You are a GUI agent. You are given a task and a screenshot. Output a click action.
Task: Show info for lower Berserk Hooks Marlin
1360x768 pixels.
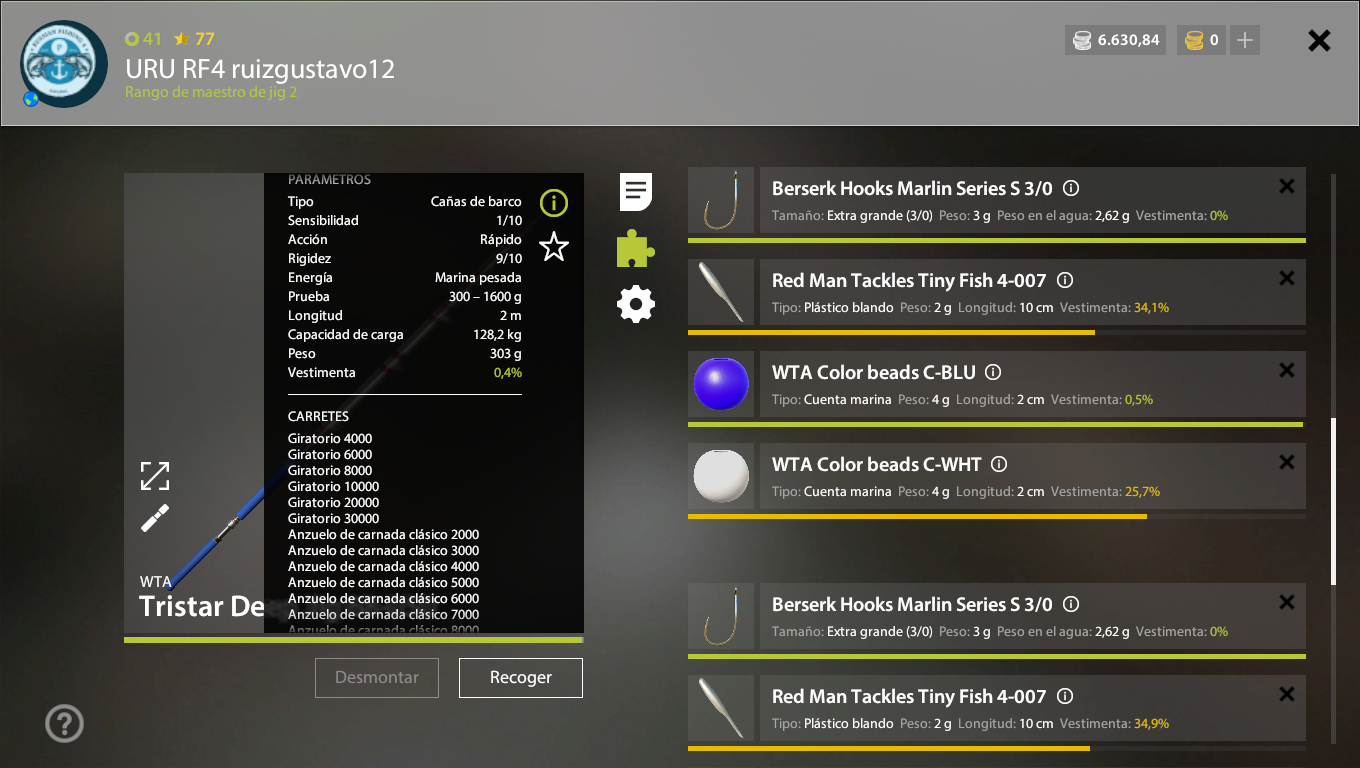tap(1071, 604)
